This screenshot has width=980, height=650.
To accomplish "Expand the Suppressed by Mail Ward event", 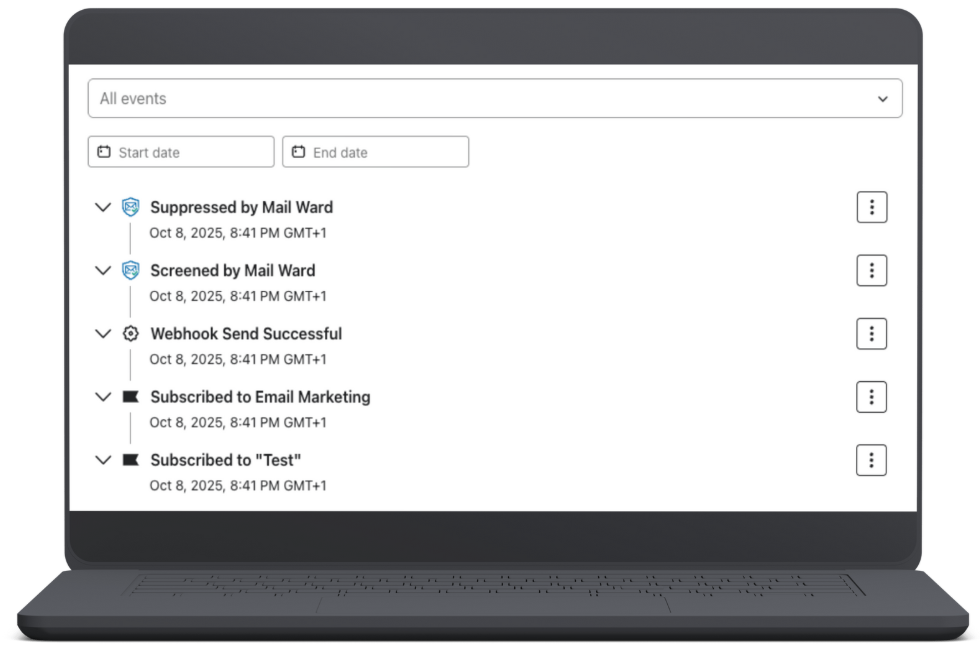I will (x=102, y=207).
